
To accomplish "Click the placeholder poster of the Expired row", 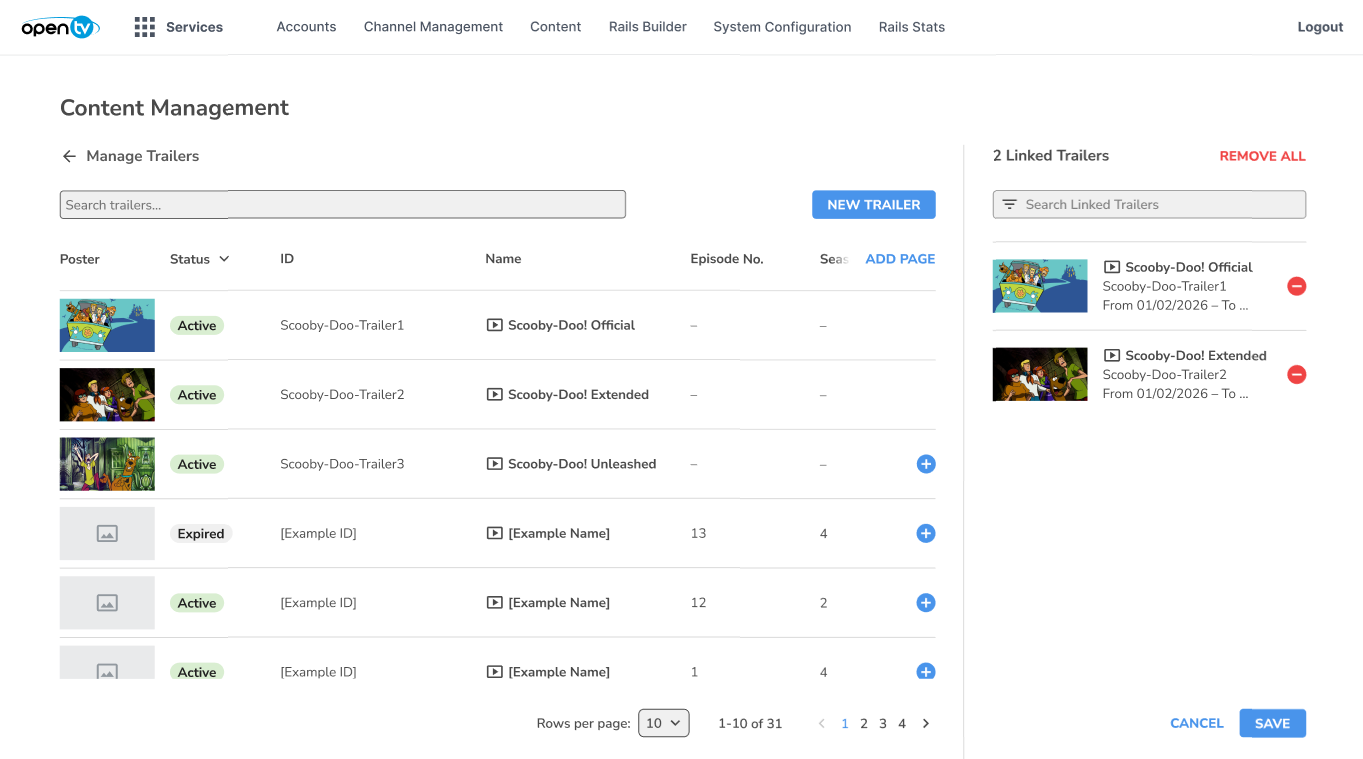I will pyautogui.click(x=107, y=533).
